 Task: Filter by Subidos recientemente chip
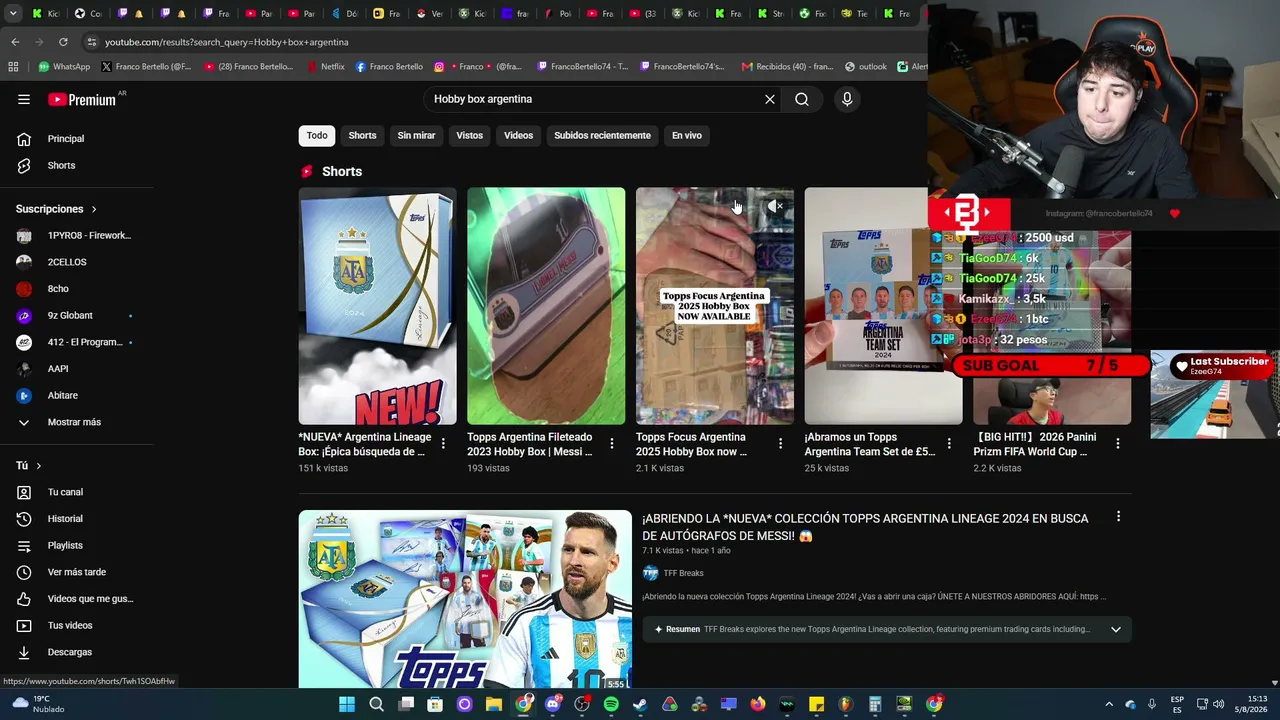pyautogui.click(x=602, y=135)
